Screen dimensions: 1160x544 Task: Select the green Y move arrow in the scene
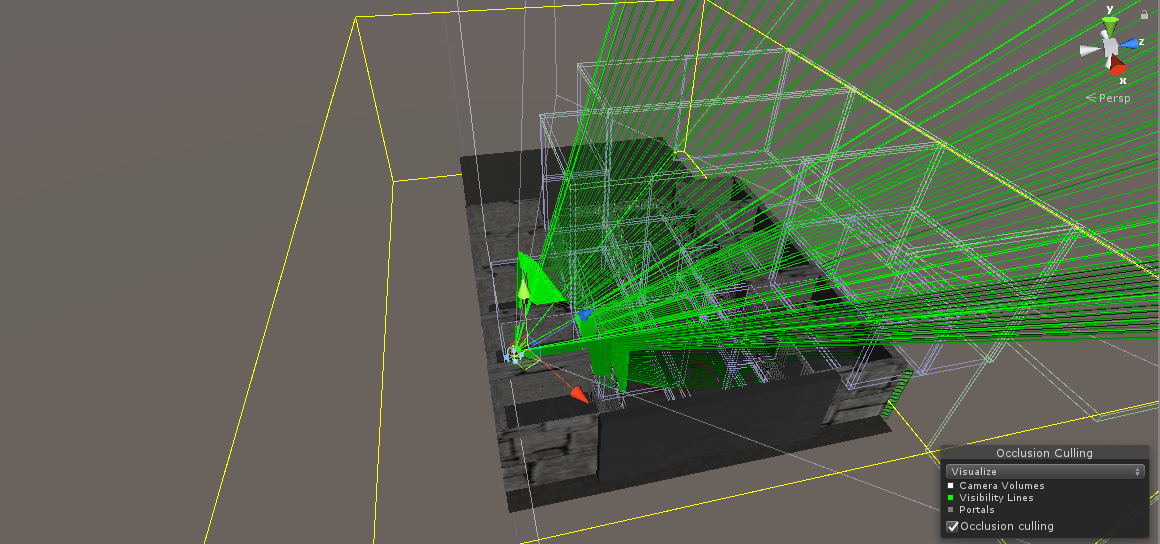click(523, 288)
